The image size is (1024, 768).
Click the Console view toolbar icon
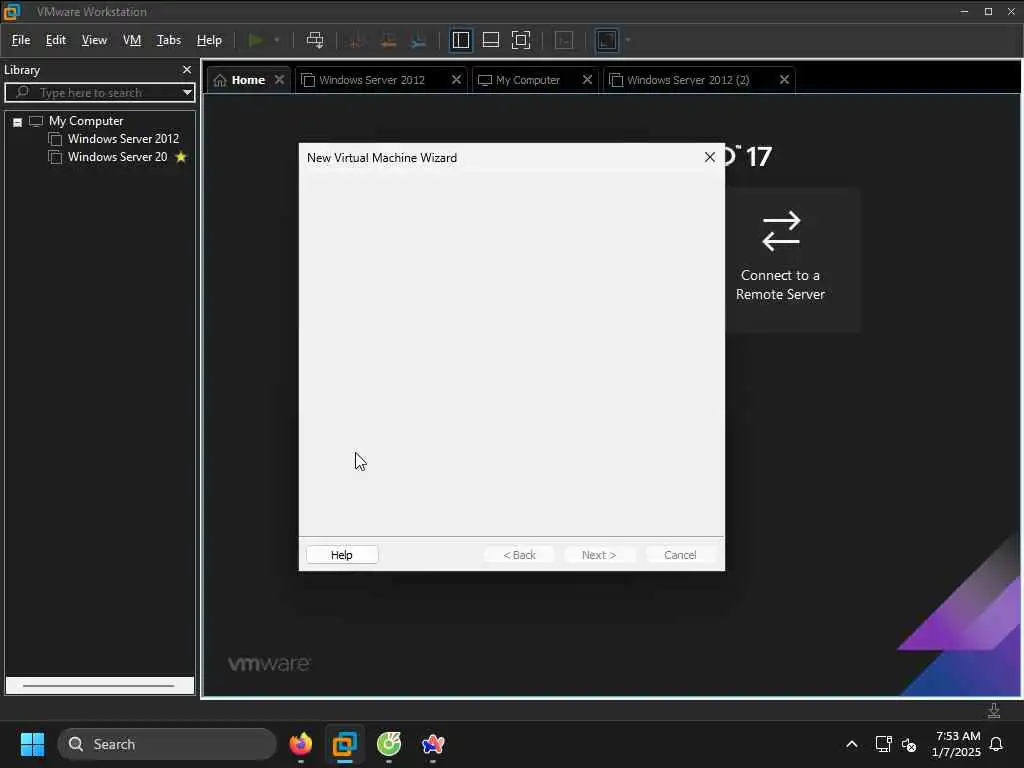coord(564,40)
